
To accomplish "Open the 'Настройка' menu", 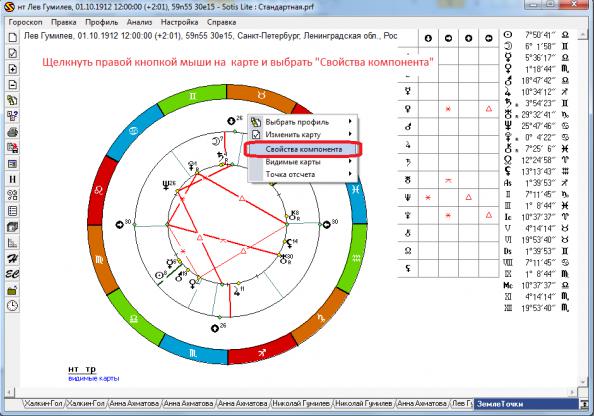I will pos(179,22).
